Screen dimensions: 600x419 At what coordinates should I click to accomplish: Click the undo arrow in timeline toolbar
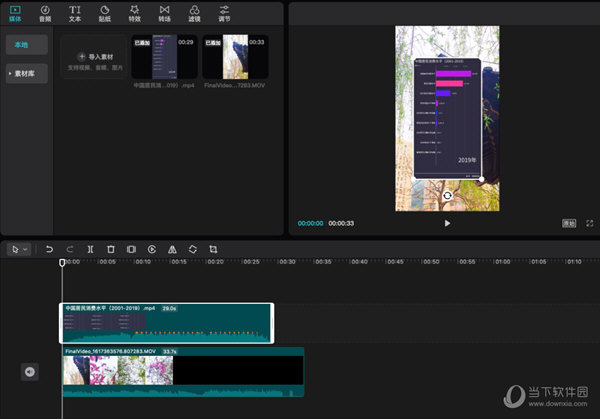point(49,249)
